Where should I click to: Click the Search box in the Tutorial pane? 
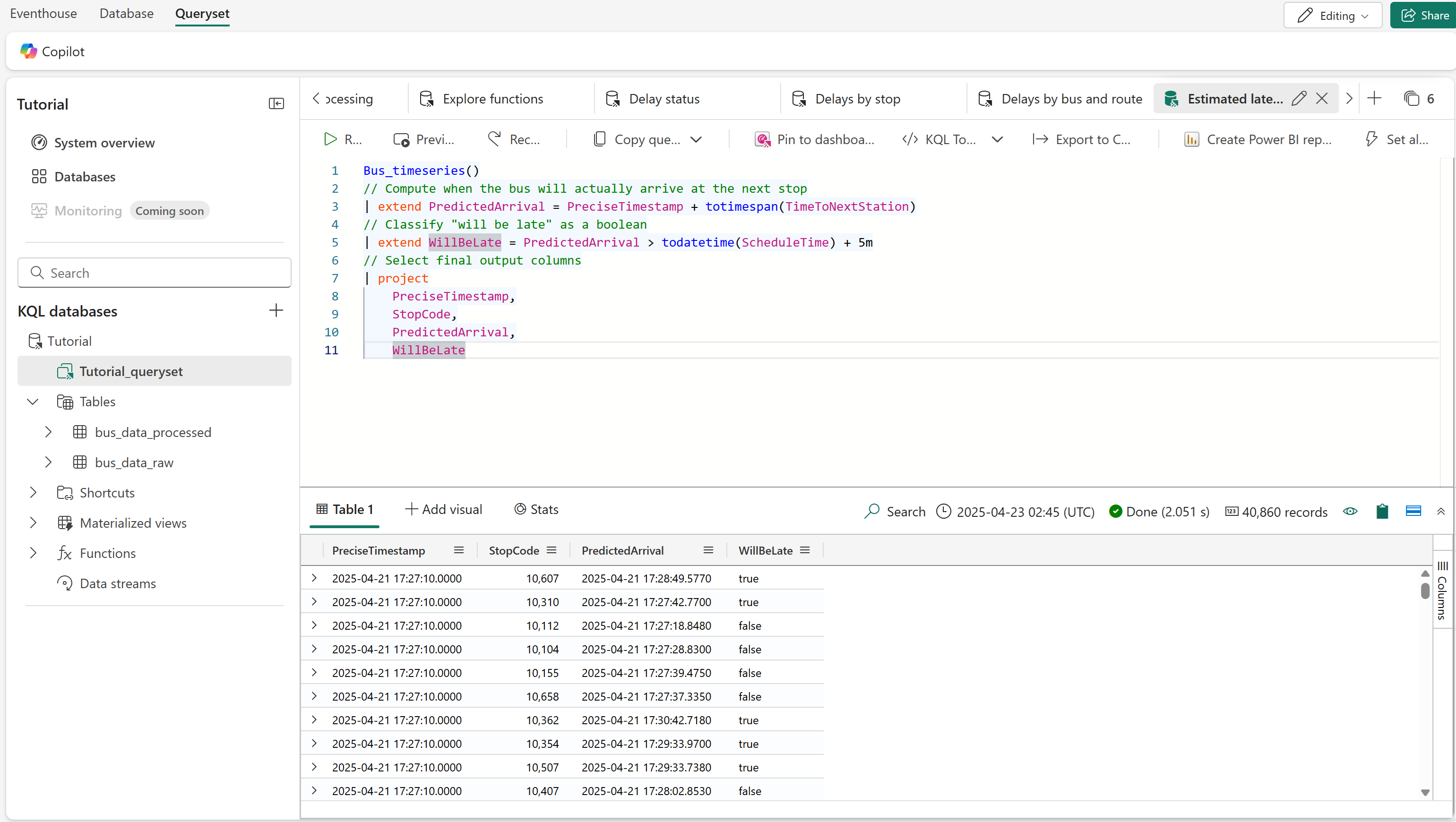(155, 273)
